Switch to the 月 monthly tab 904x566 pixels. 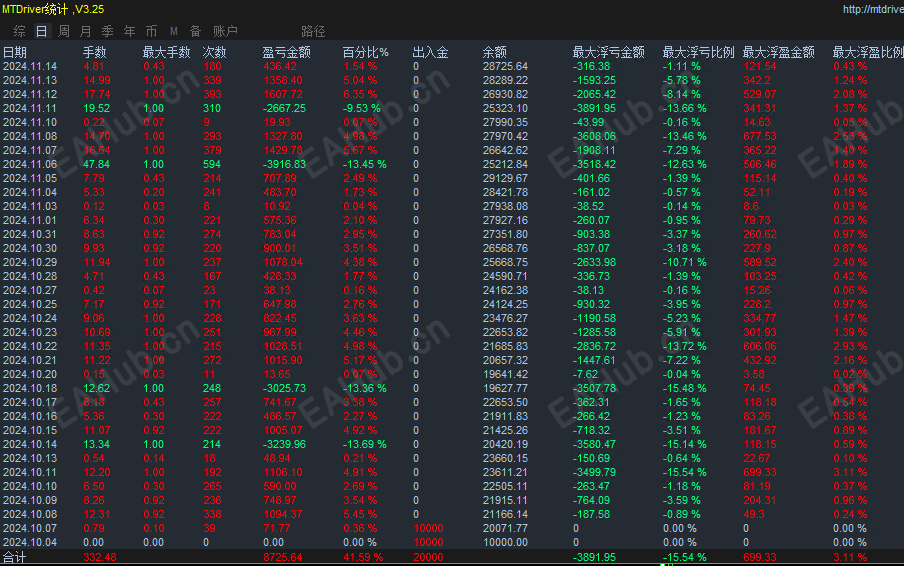(86, 31)
